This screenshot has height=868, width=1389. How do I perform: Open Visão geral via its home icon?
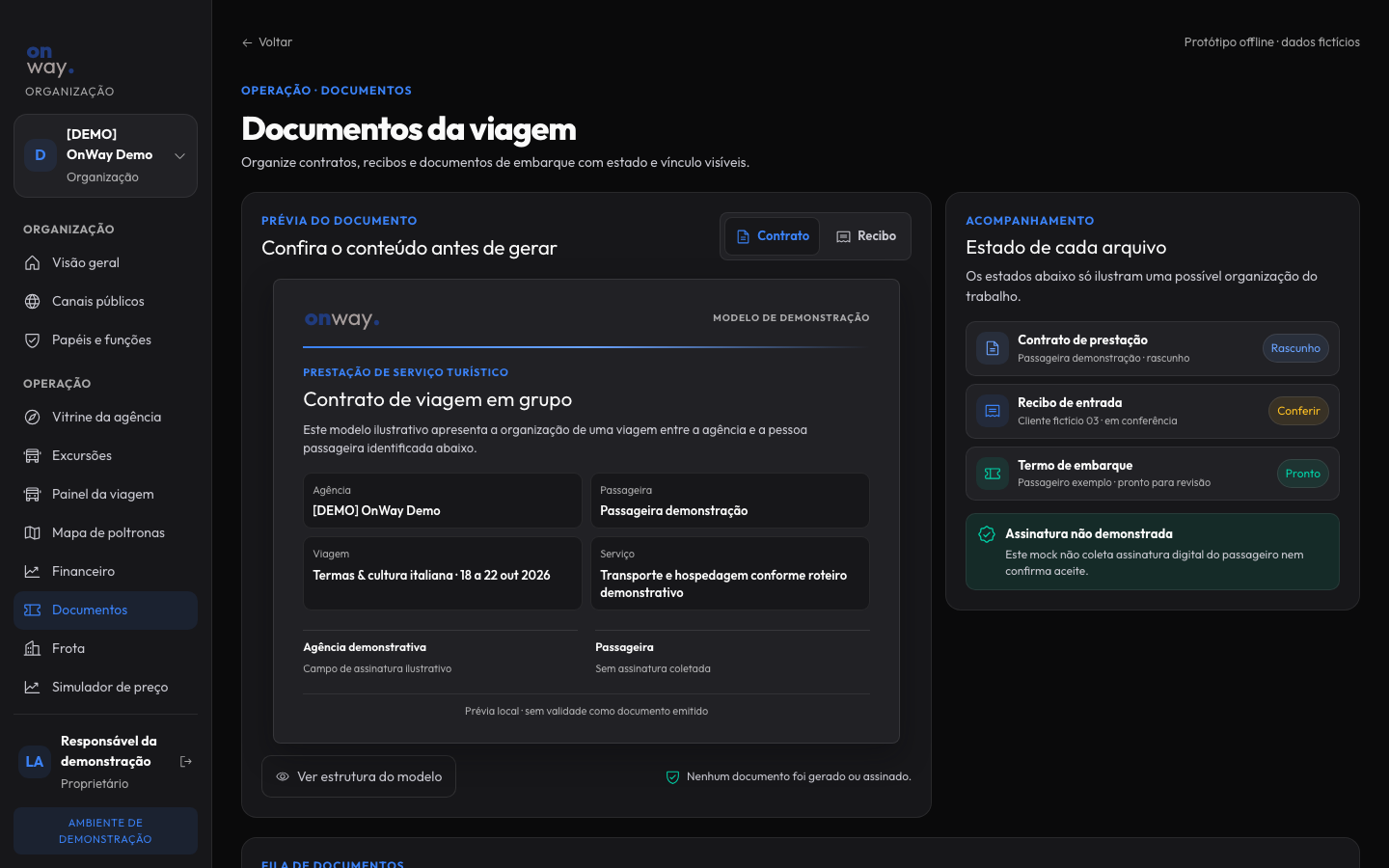coord(32,262)
